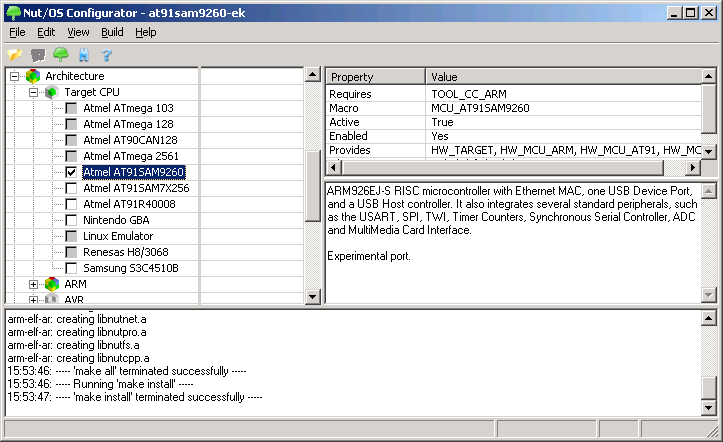Toggle the Atmel ATmega 103 checkbox

click(71, 108)
